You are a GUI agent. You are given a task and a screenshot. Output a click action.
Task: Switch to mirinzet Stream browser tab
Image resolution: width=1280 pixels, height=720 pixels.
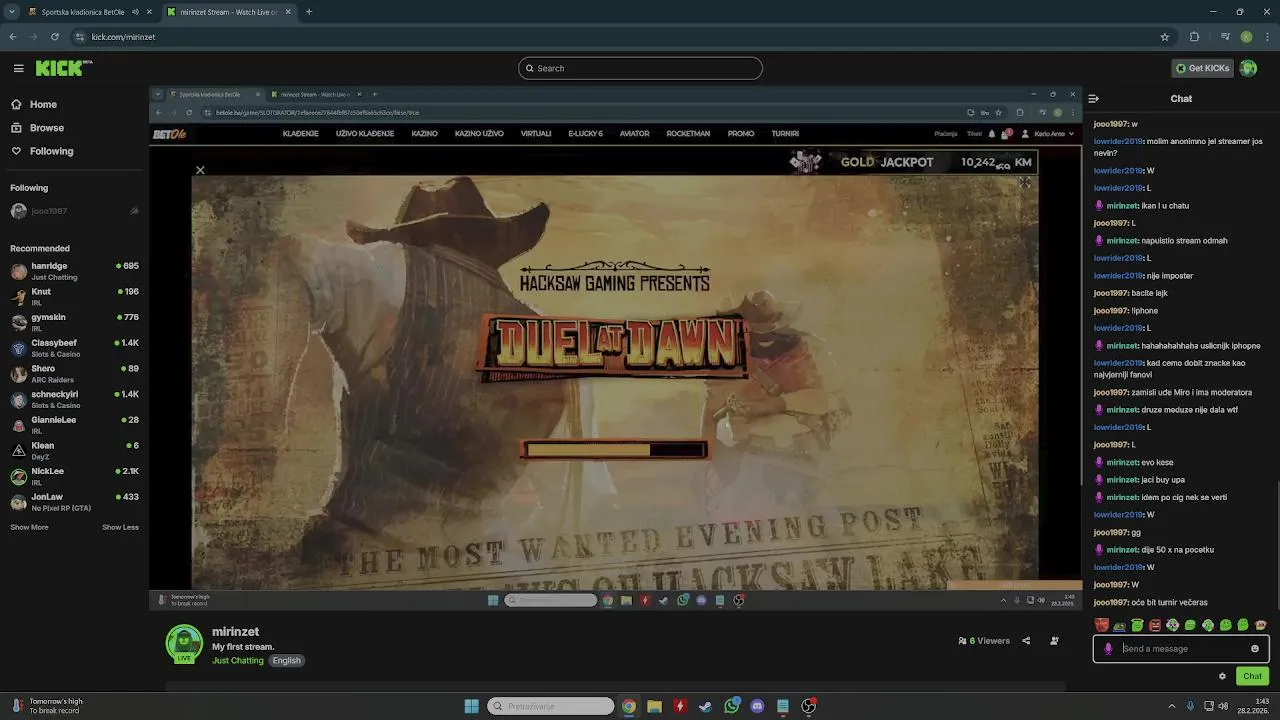[229, 12]
